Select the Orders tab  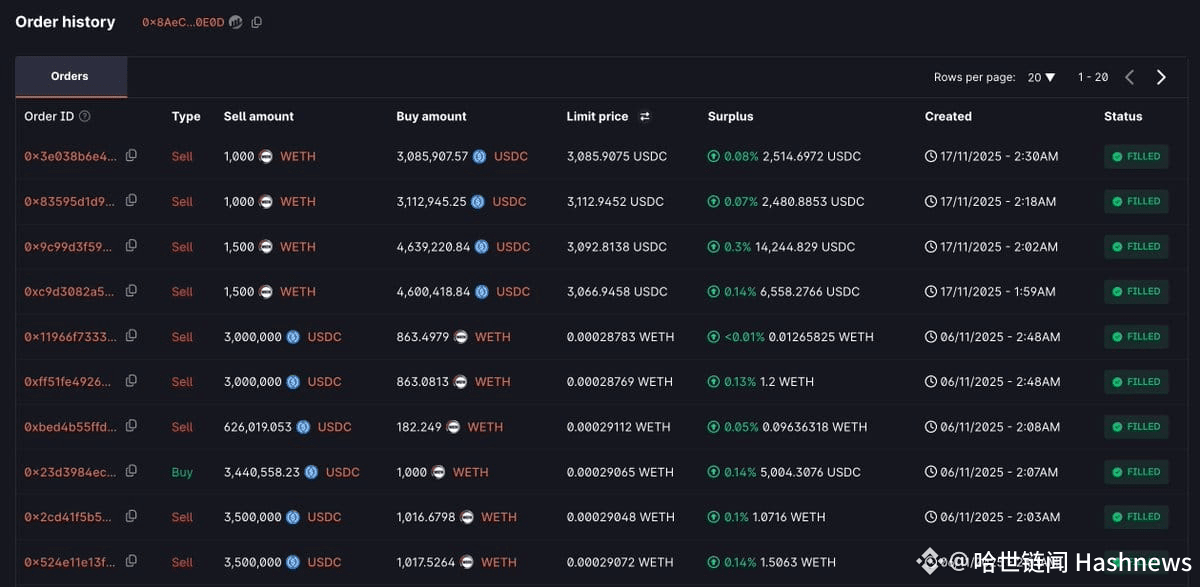click(70, 76)
